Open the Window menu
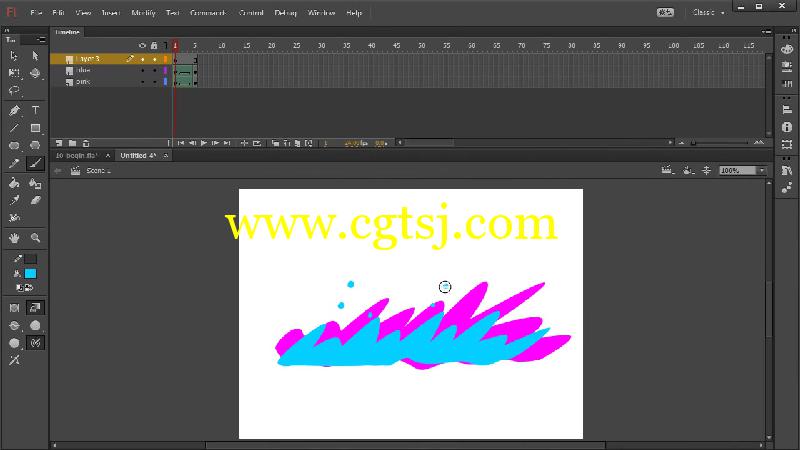Viewport: 800px width, 450px height. tap(321, 13)
